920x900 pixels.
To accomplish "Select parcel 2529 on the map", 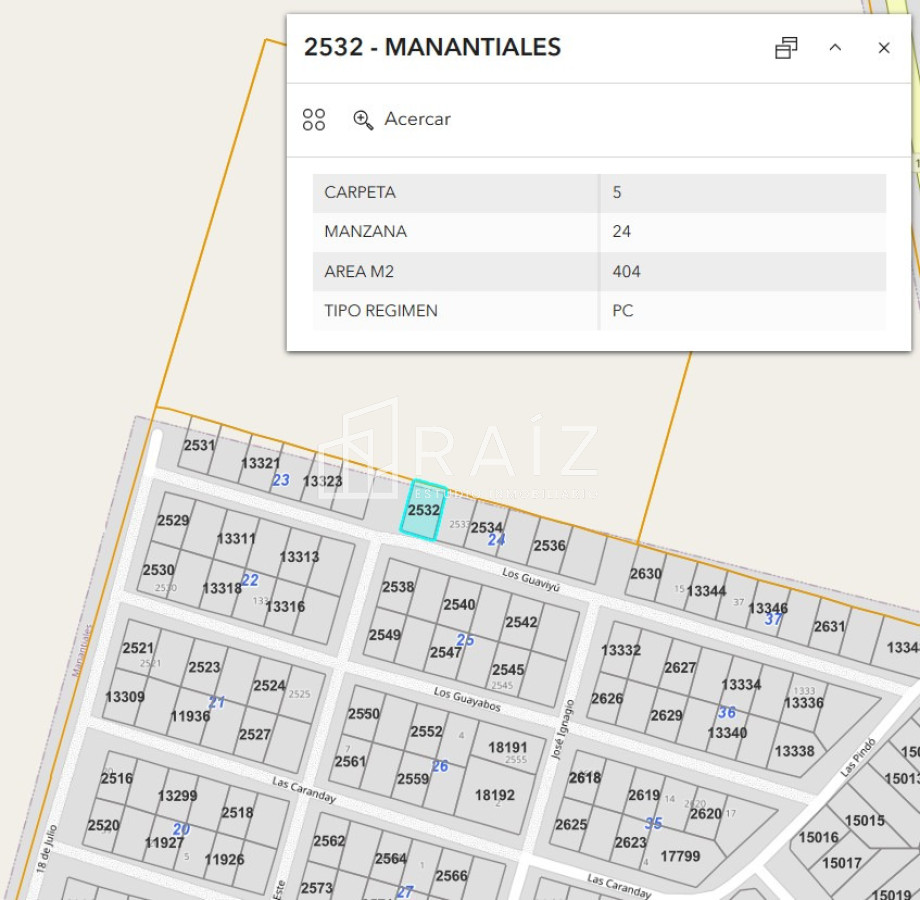I will [x=173, y=520].
